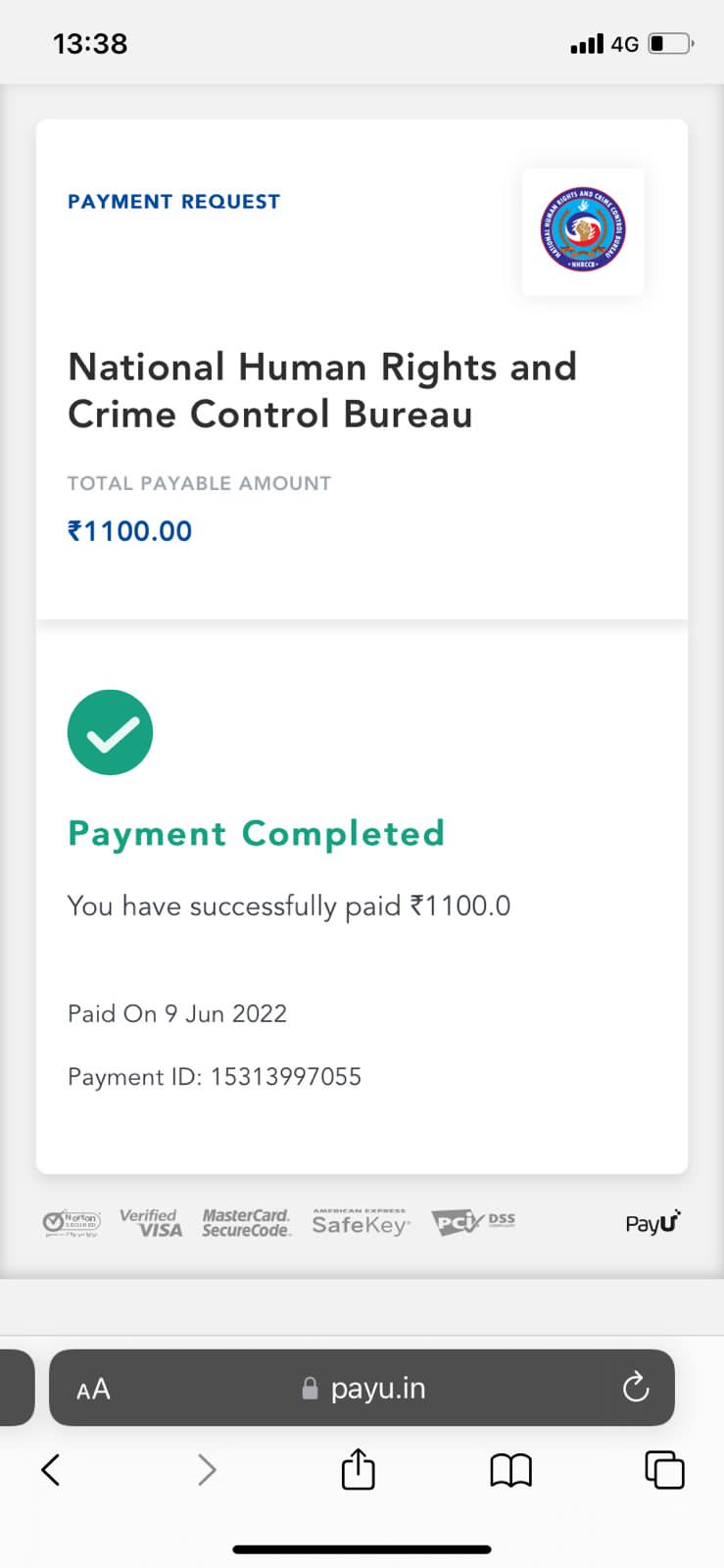Screen dimensions: 724x1568
Task: Tap the NHRCCB organization logo
Action: point(583,231)
